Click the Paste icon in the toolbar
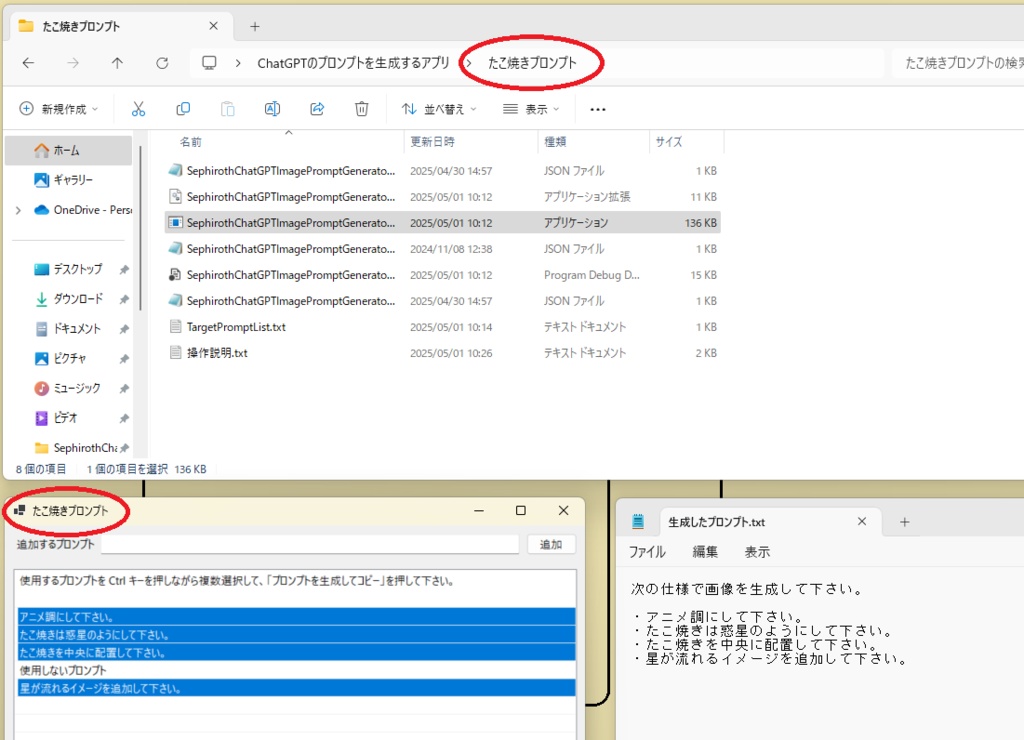Viewport: 1024px width, 740px height. pyautogui.click(x=227, y=108)
